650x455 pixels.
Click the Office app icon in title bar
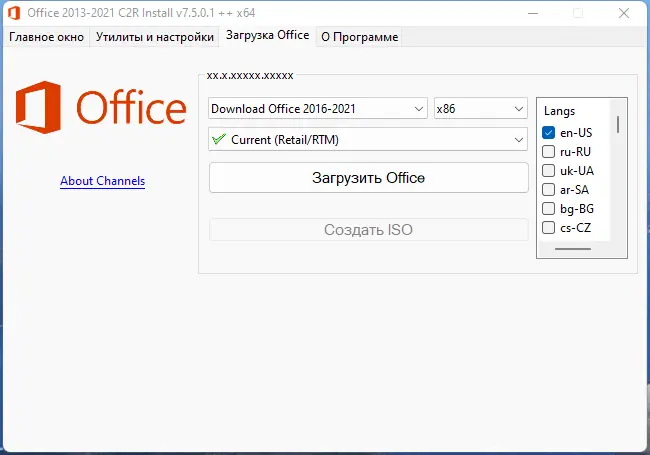14,13
